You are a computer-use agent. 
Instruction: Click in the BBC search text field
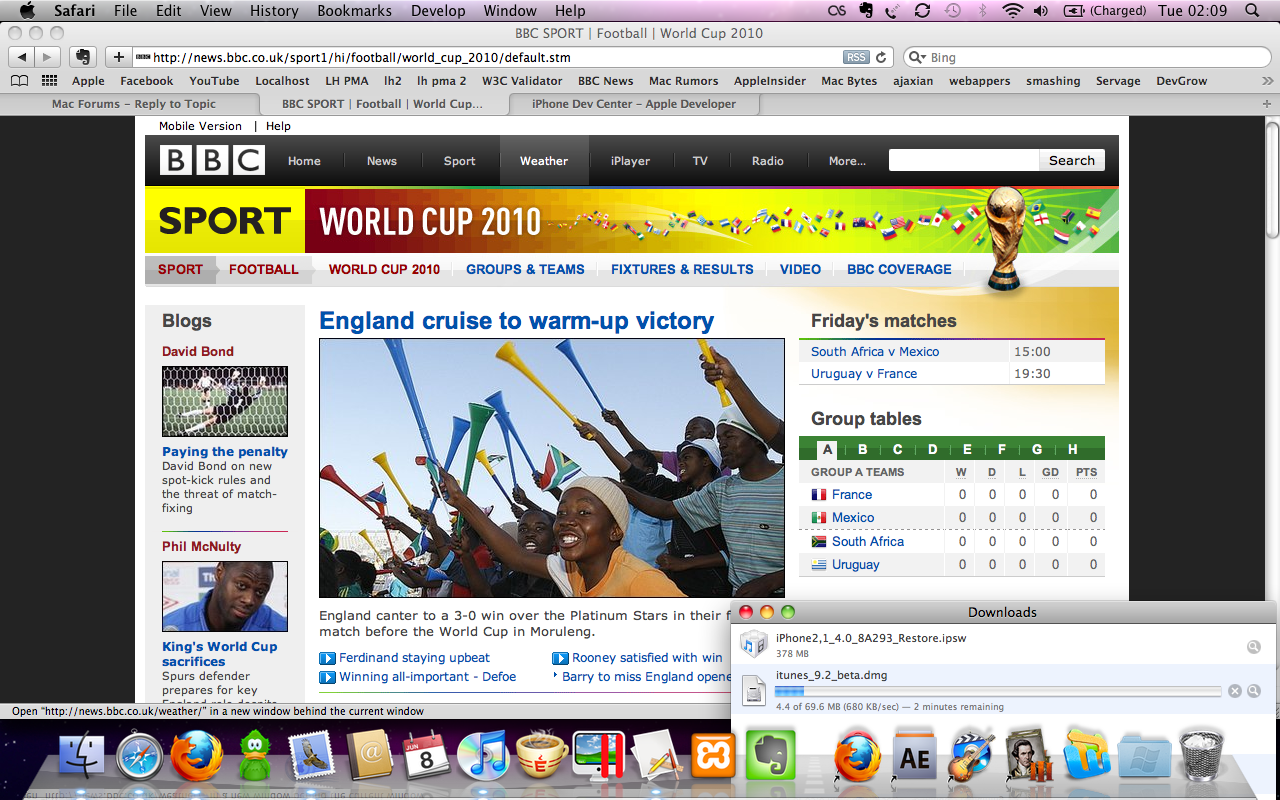point(964,160)
